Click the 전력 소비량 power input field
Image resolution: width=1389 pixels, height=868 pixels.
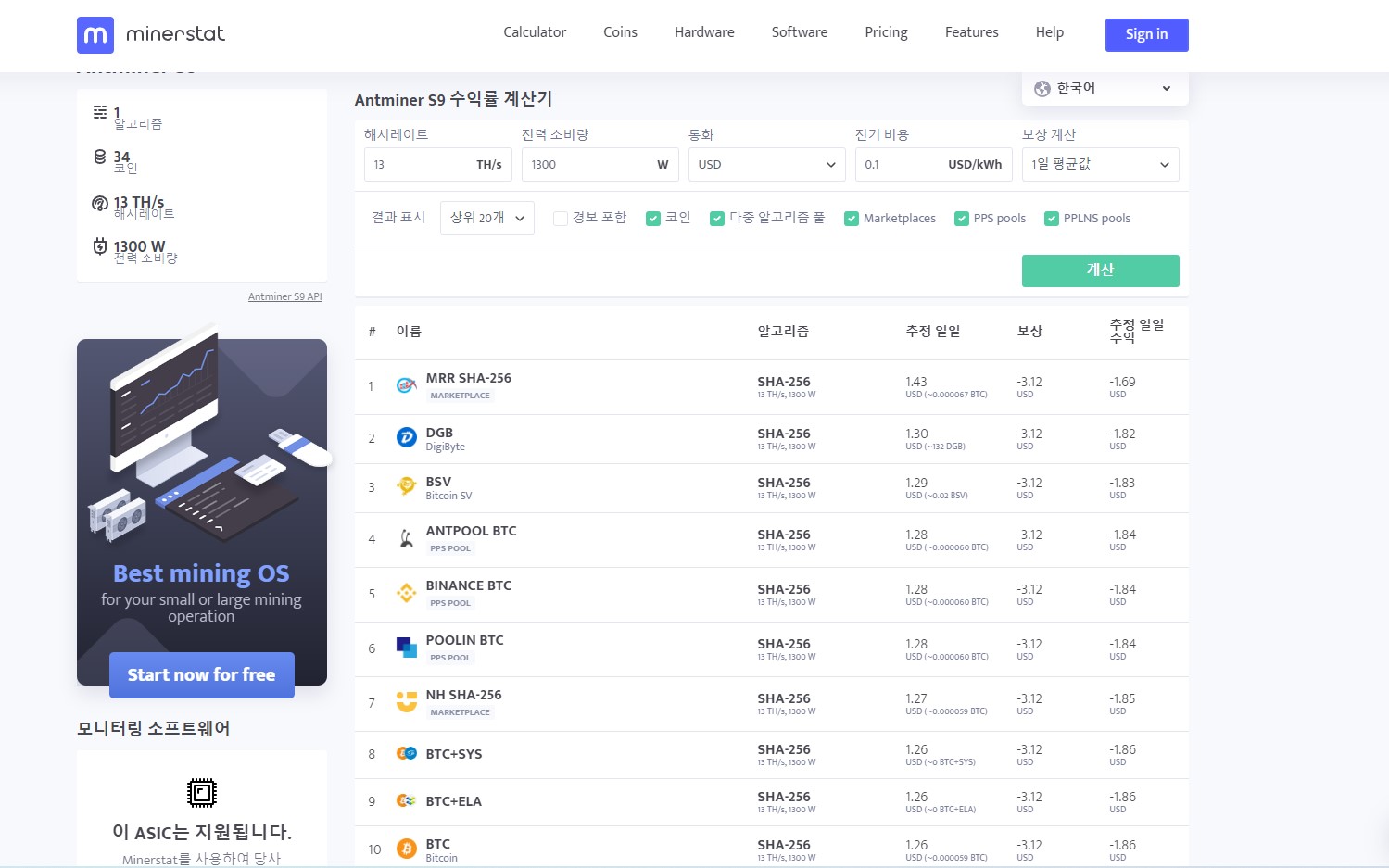coord(600,164)
